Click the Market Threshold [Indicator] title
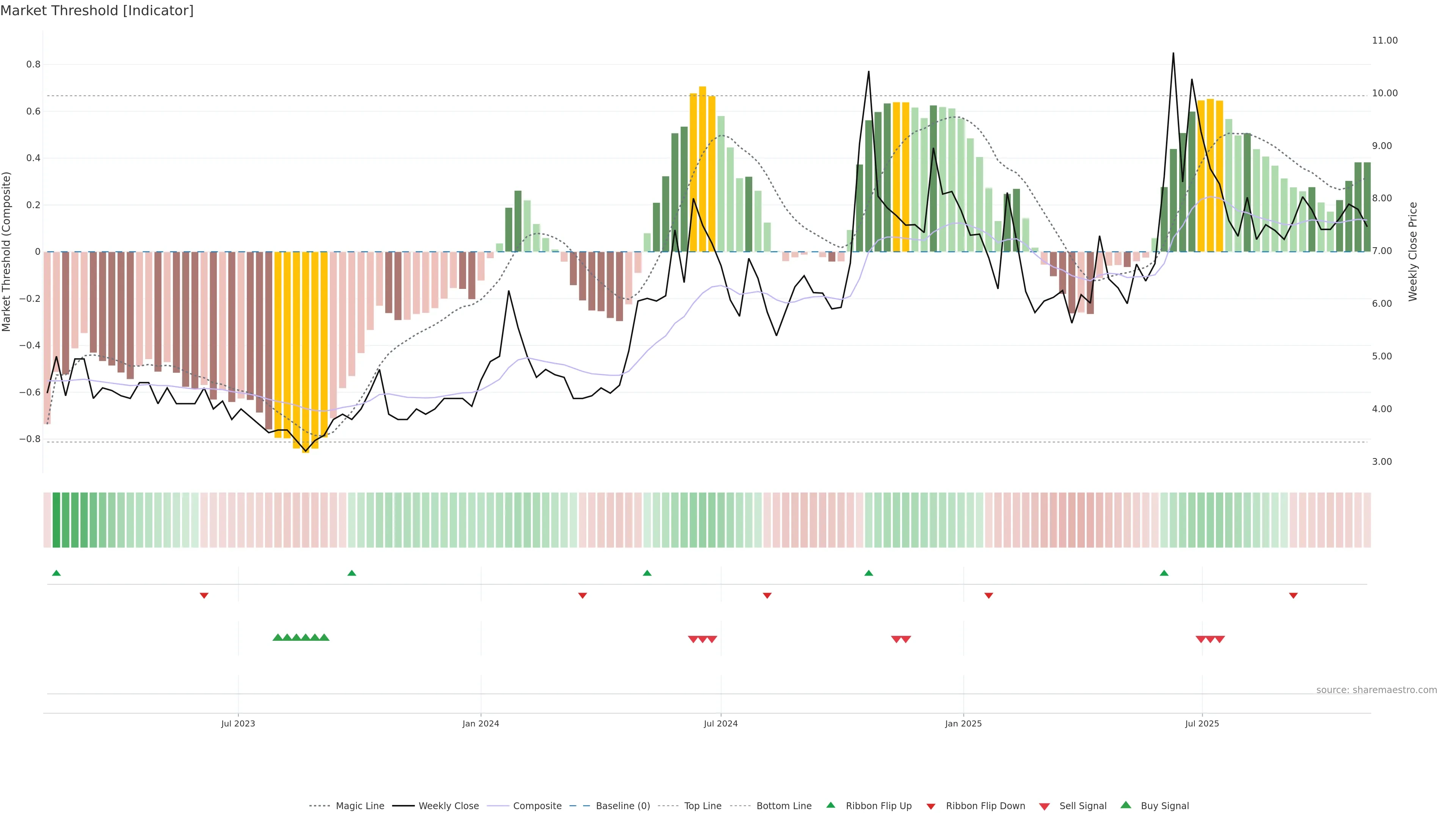The width and height of the screenshot is (1456, 819). [x=97, y=11]
